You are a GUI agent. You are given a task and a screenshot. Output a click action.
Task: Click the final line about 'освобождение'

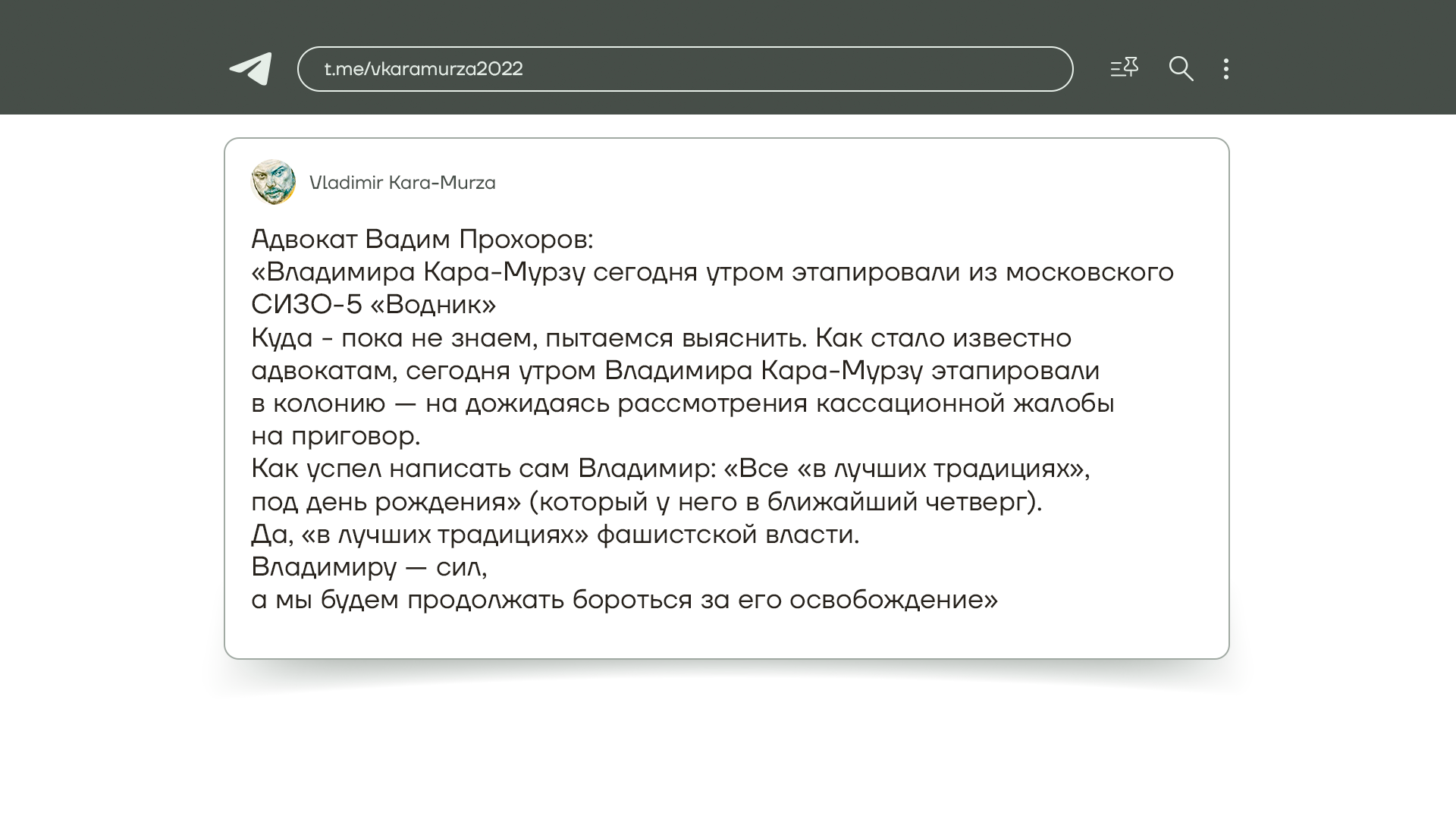point(624,600)
